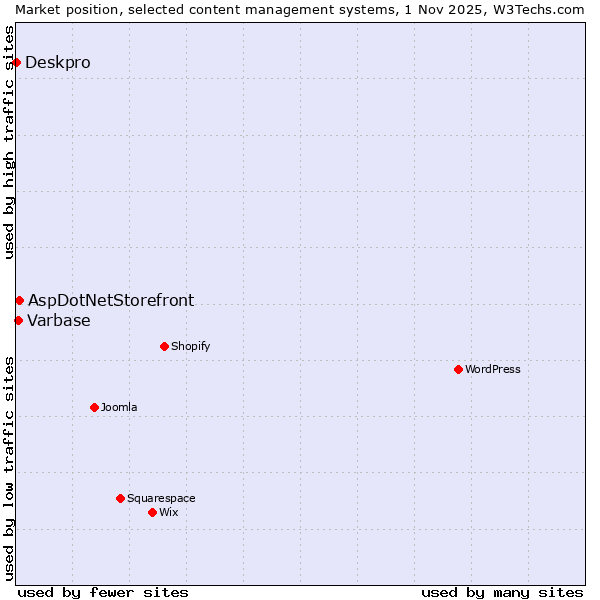Click the 'used by high traffic sites' axis label
Screen dimensions: 600x600
click(9, 141)
